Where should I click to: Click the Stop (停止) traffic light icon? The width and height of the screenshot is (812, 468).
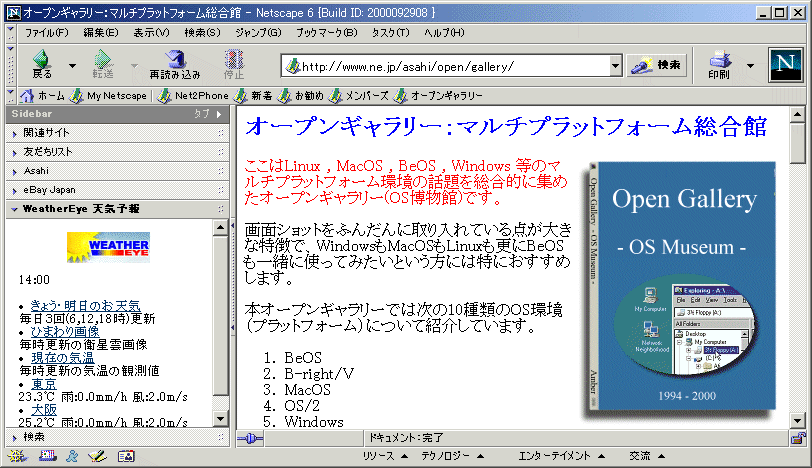(234, 58)
